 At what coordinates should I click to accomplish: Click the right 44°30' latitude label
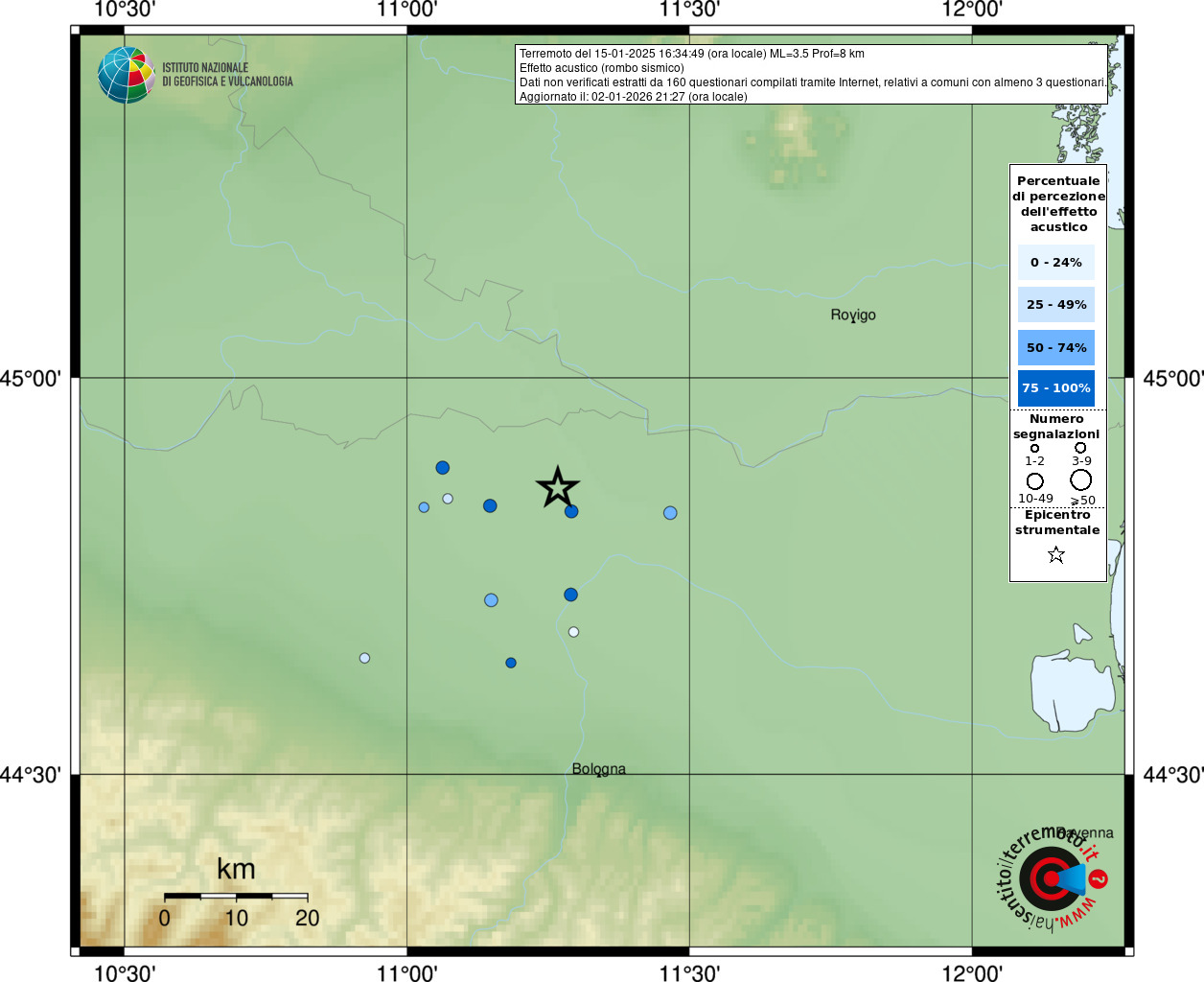tap(1173, 775)
